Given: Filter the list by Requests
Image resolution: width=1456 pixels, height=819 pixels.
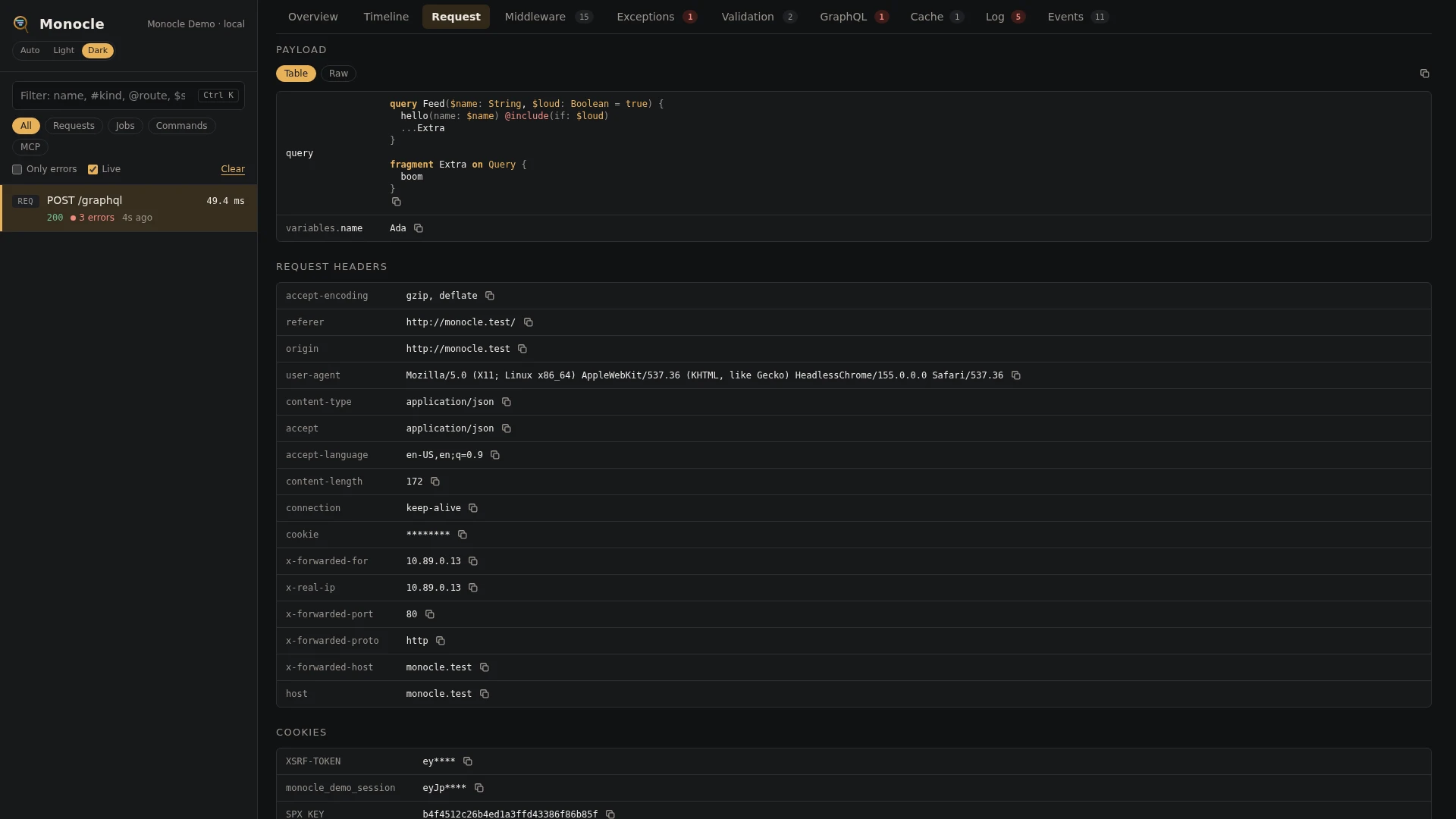Looking at the screenshot, I should [74, 126].
